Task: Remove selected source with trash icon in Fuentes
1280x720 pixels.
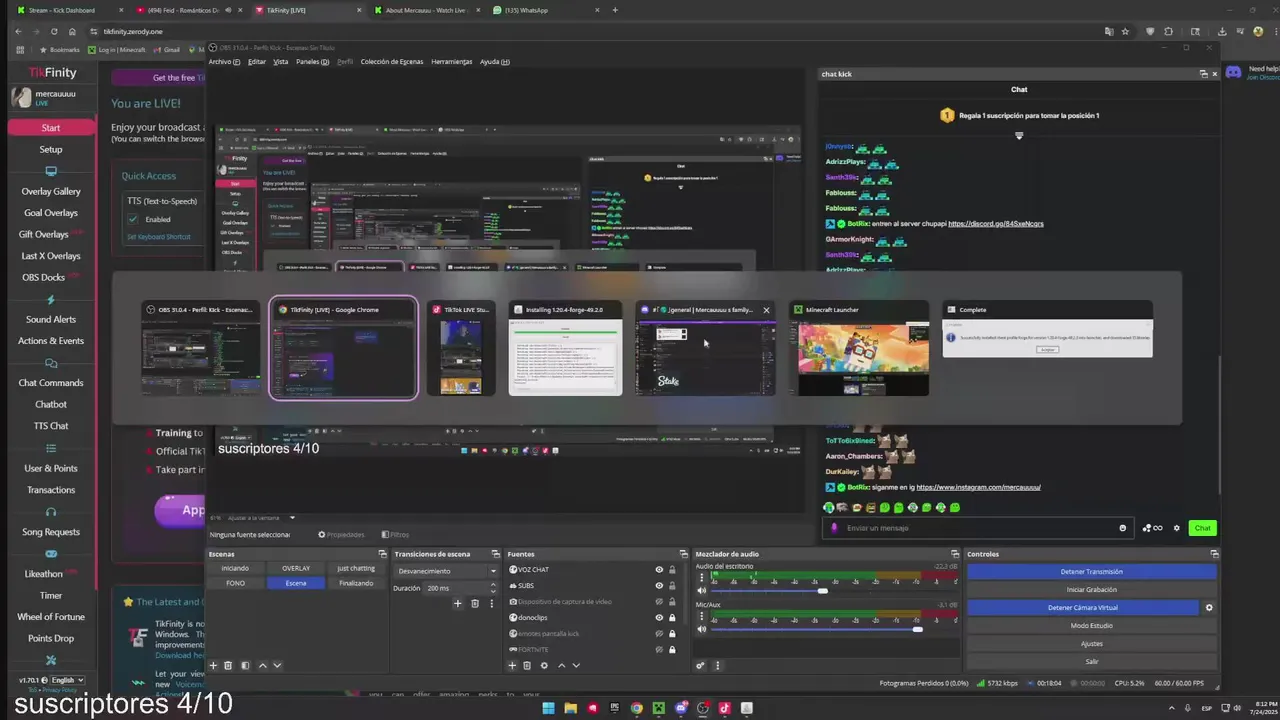Action: pyautogui.click(x=527, y=665)
